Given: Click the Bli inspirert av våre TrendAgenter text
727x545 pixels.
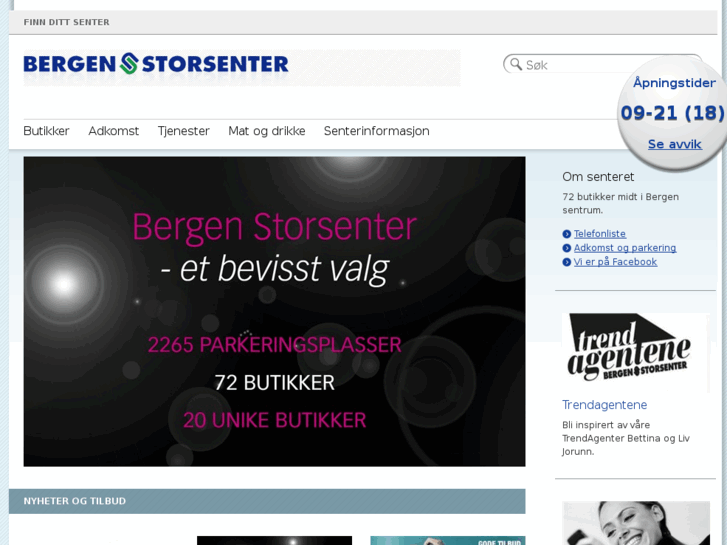Looking at the screenshot, I should click(626, 438).
